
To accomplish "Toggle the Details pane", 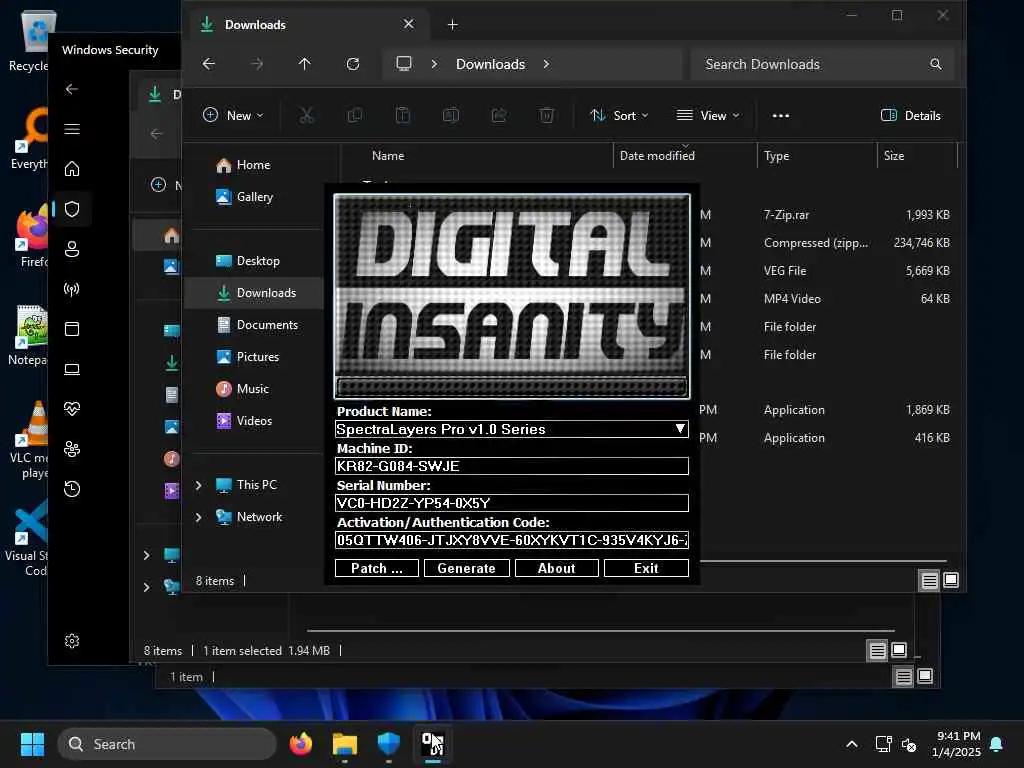I will (911, 116).
